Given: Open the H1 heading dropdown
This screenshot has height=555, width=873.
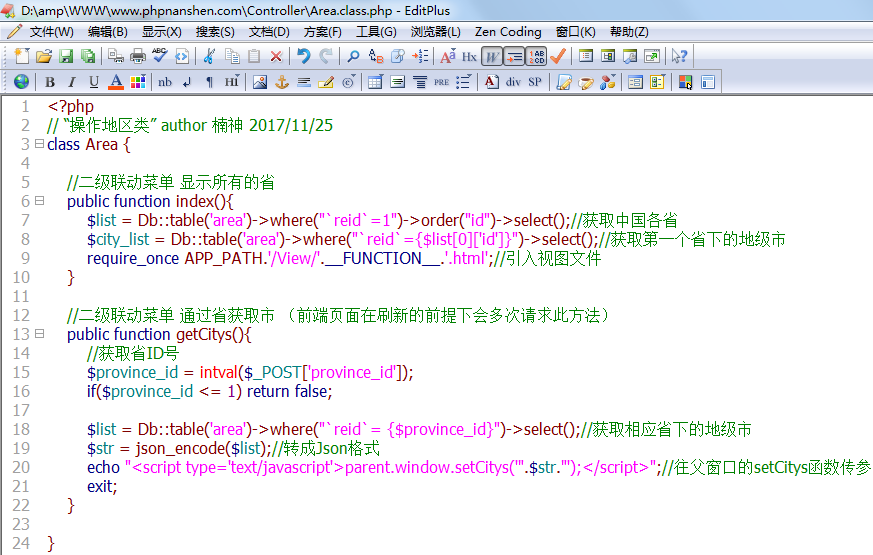Looking at the screenshot, I should [x=232, y=82].
